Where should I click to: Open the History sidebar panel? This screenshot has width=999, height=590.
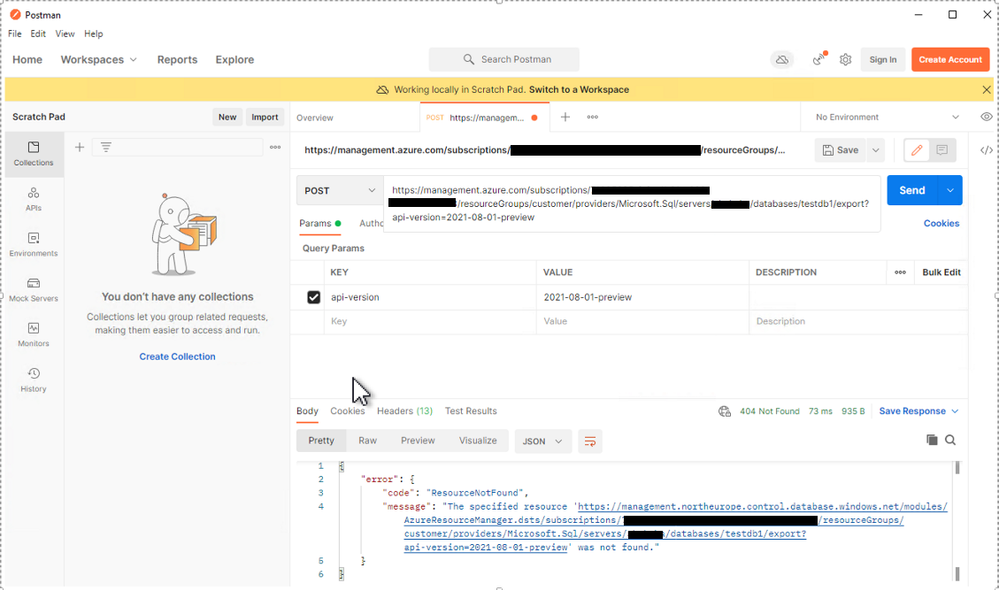pos(34,380)
